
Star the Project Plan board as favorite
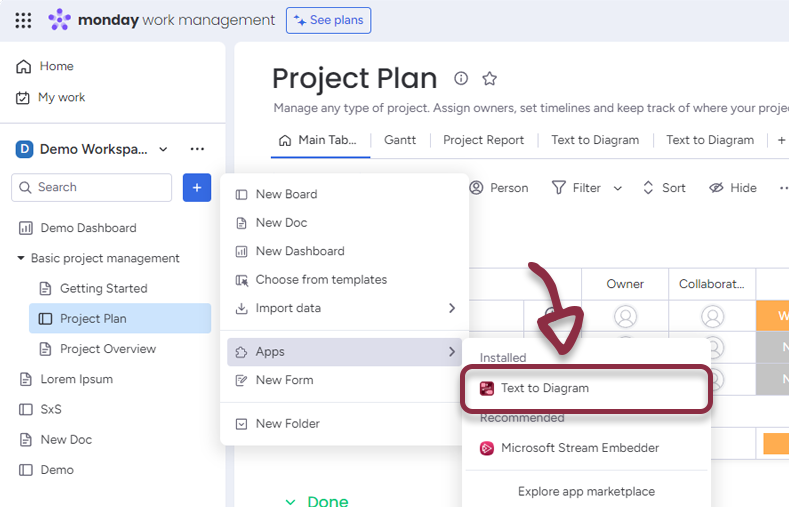tap(490, 79)
